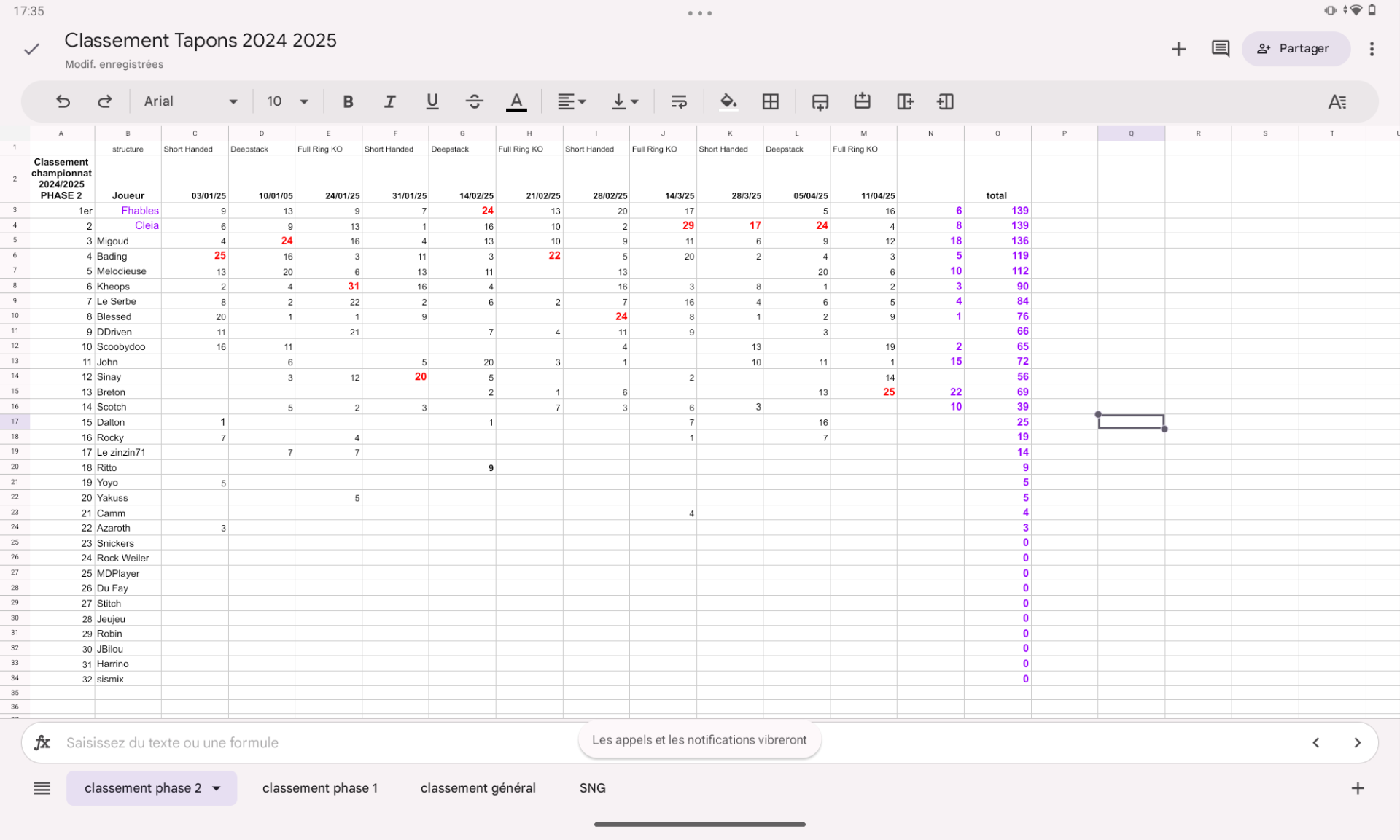Open the cell borders tool
1400x840 pixels.
[x=770, y=101]
